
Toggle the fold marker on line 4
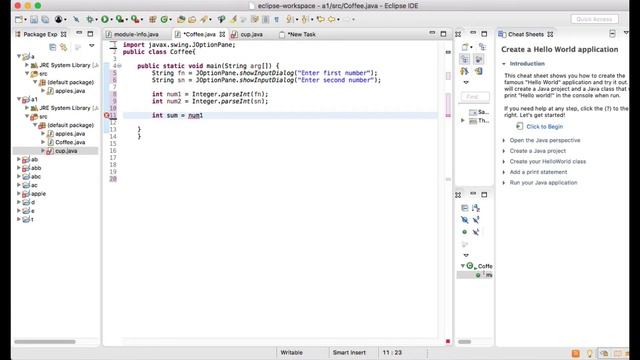pyautogui.click(x=120, y=66)
